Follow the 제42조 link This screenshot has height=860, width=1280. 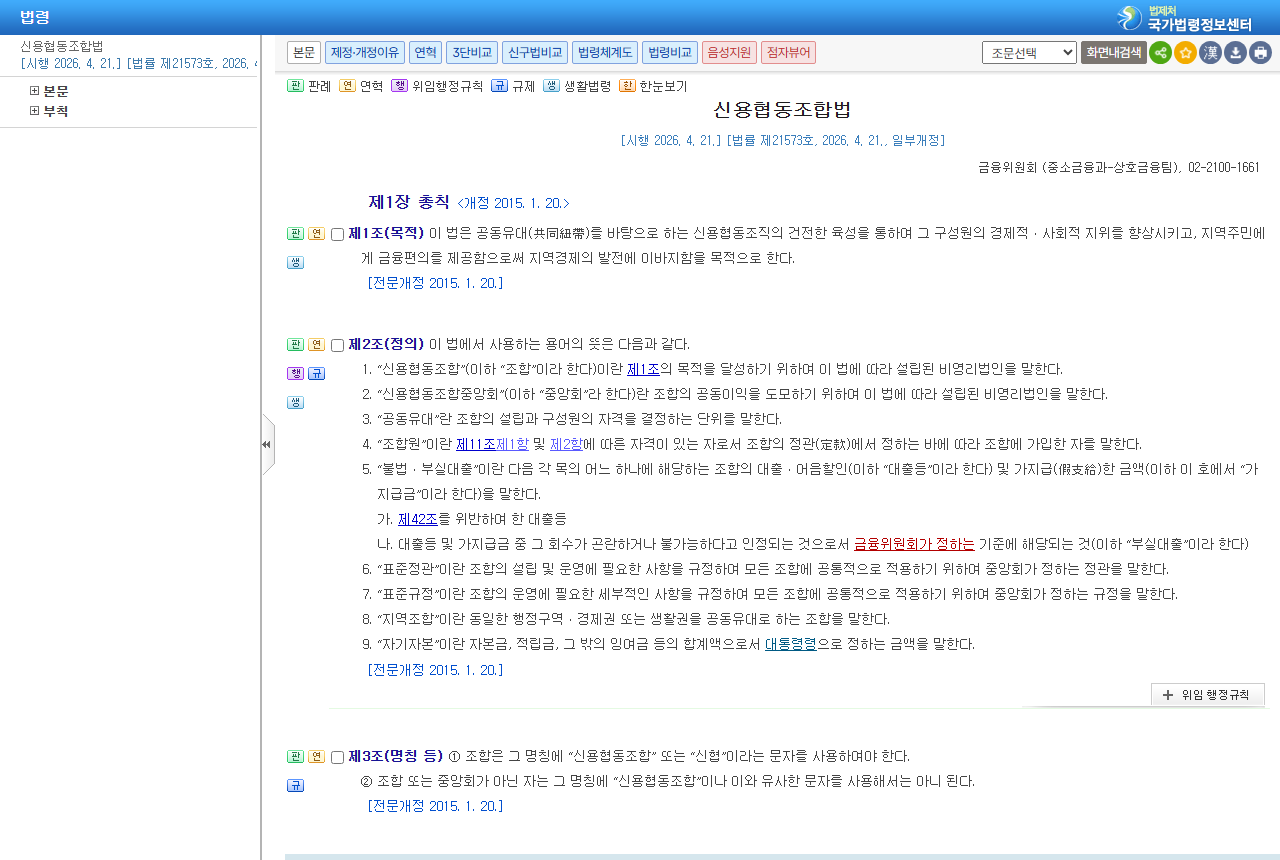coord(418,519)
